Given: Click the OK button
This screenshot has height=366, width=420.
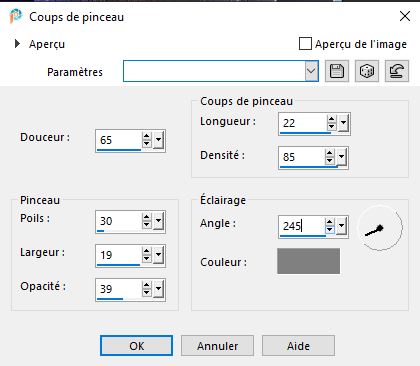Looking at the screenshot, I should pos(137,346).
